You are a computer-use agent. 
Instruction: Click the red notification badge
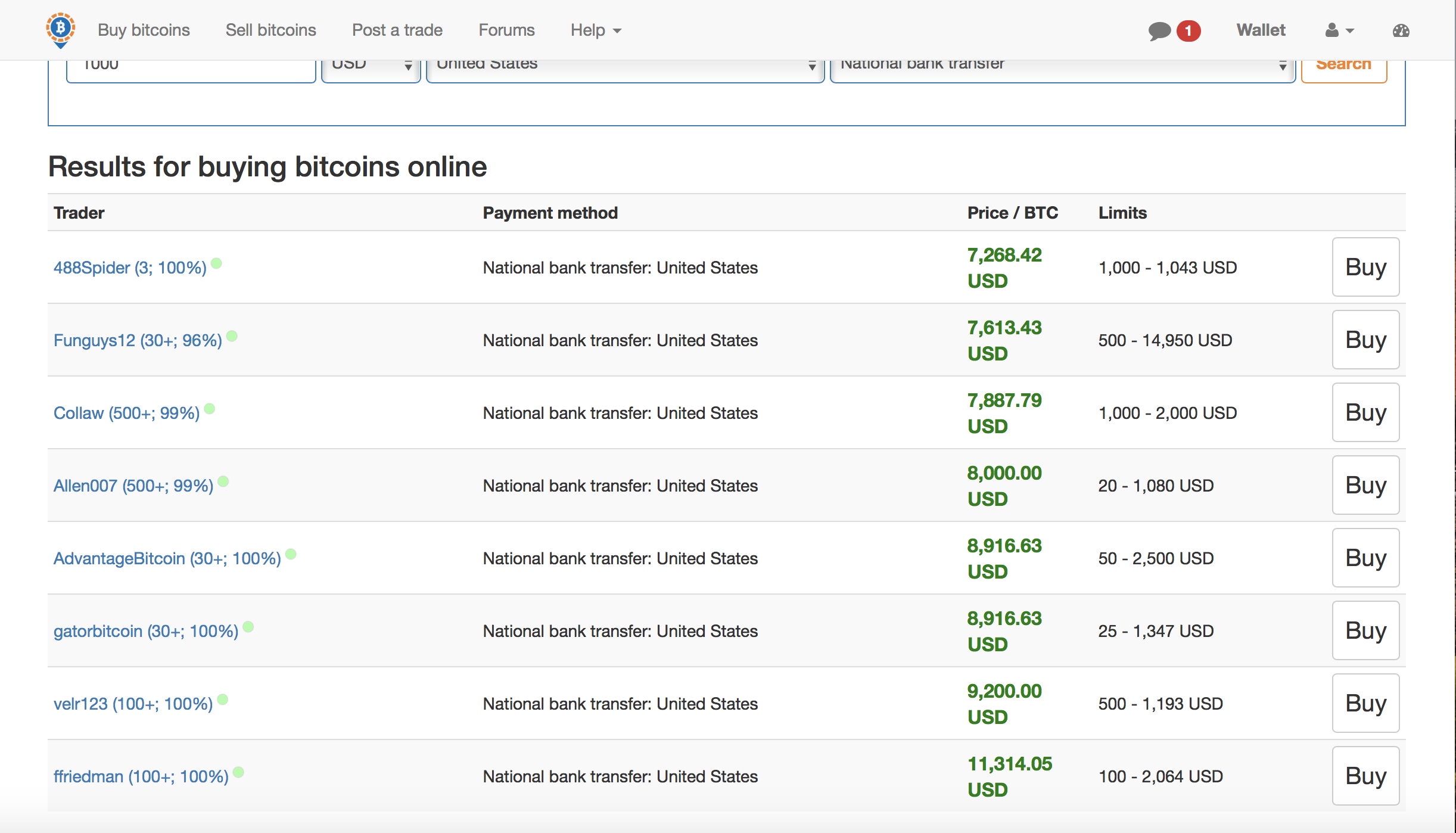(1188, 30)
